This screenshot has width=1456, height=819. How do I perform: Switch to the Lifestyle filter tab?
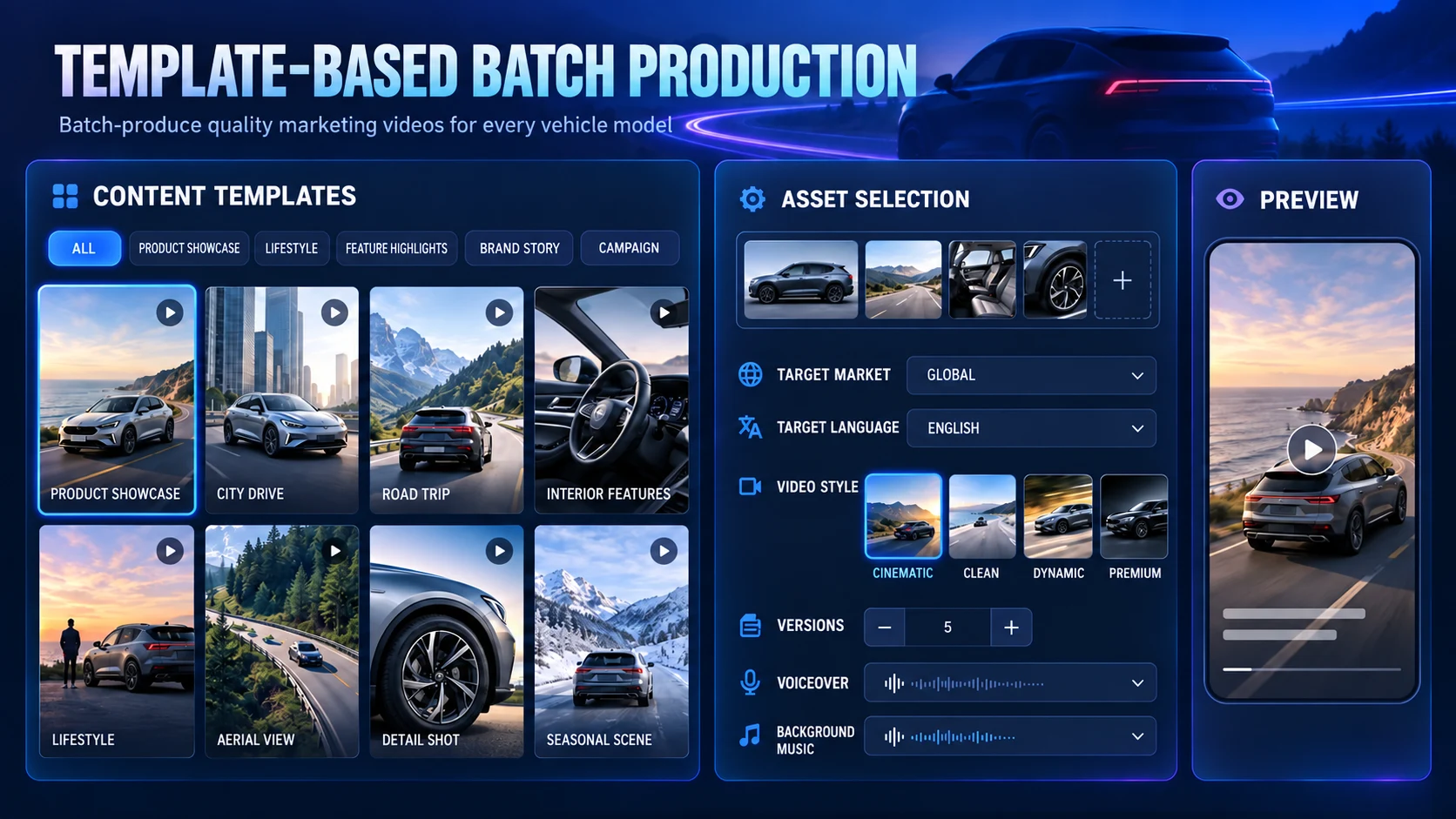click(292, 248)
